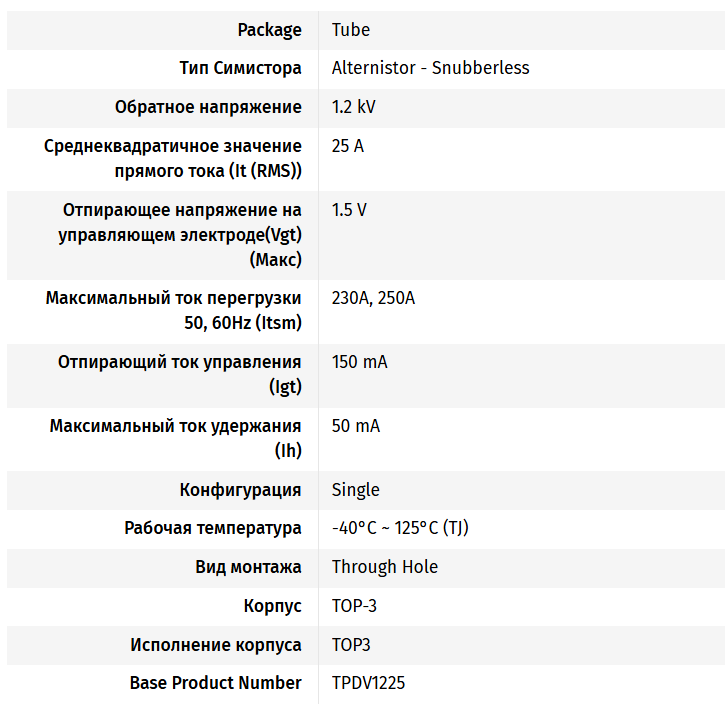Select the '-40°C ~ 125°C (TJ)' temperature value
Image resolution: width=725 pixels, height=709 pixels.
point(400,528)
